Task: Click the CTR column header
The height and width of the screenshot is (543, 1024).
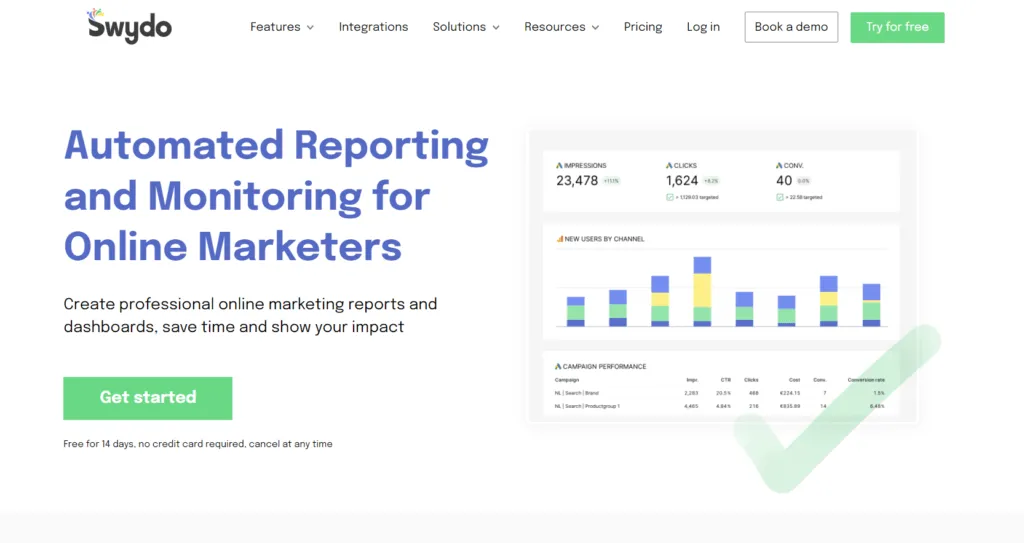Action: pyautogui.click(x=726, y=380)
